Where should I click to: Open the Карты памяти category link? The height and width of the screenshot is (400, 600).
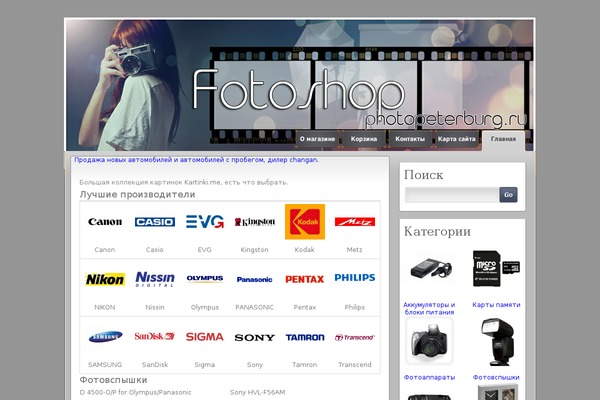click(496, 305)
